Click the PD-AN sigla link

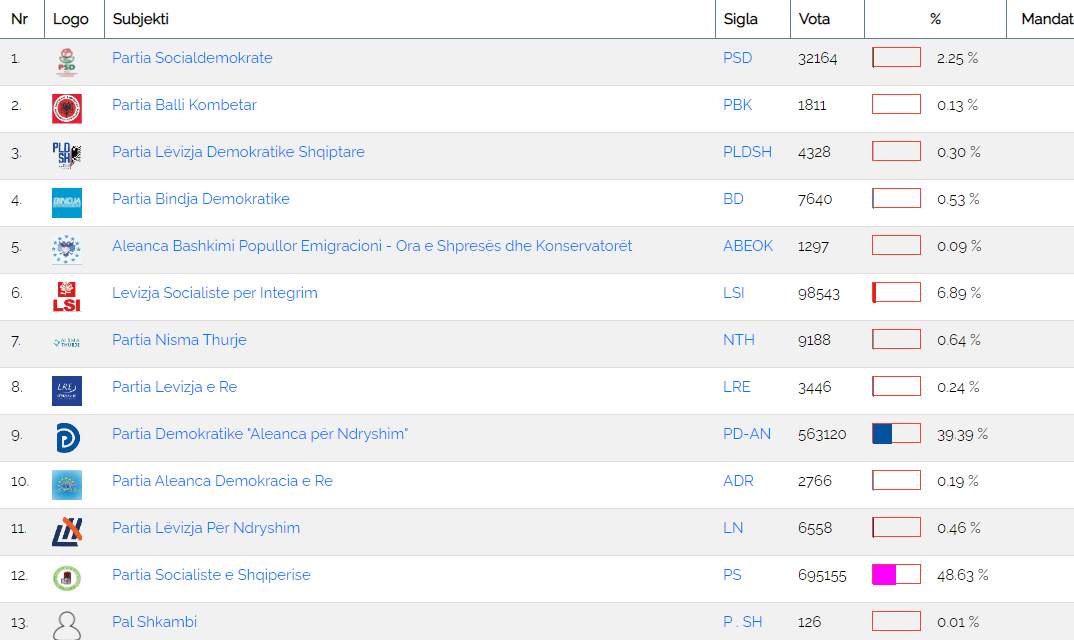[x=747, y=434]
